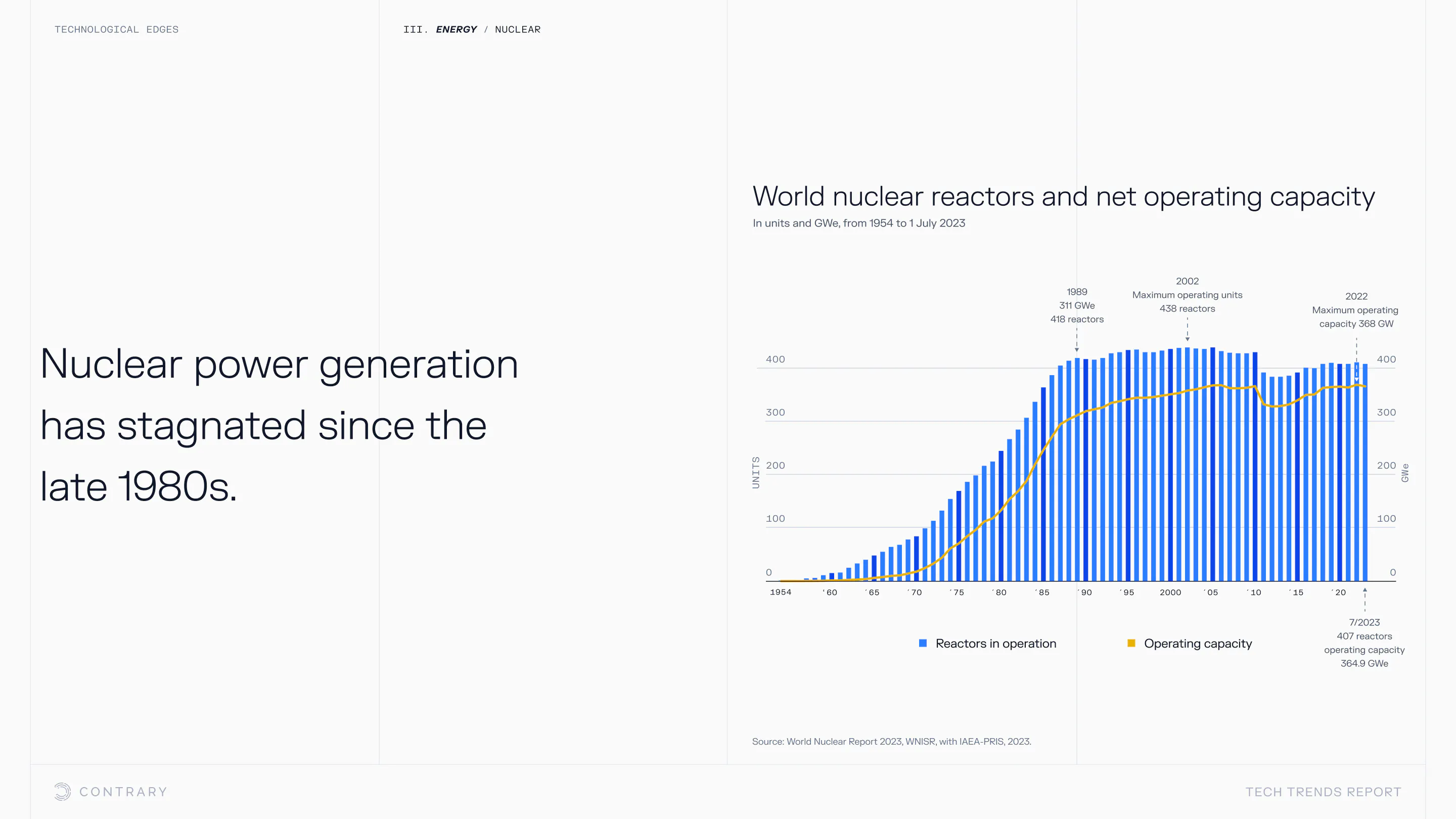Click the TECHNOLOGICAL EDGES header label
1456x819 pixels.
point(116,29)
